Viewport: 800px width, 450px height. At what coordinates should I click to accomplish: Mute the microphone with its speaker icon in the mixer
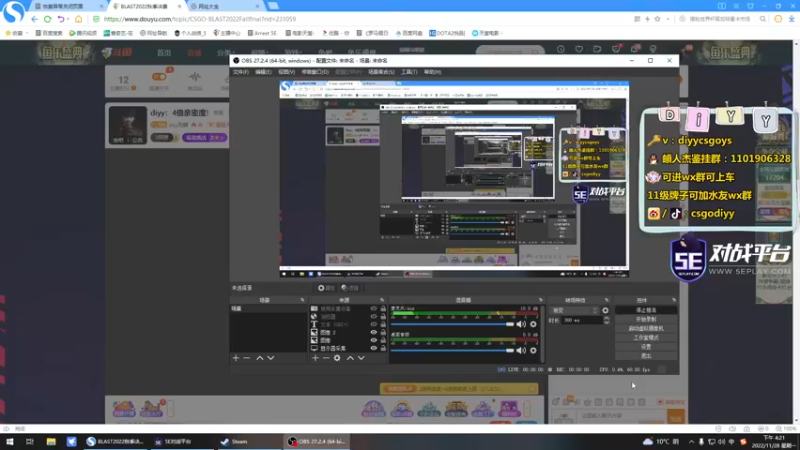point(521,324)
